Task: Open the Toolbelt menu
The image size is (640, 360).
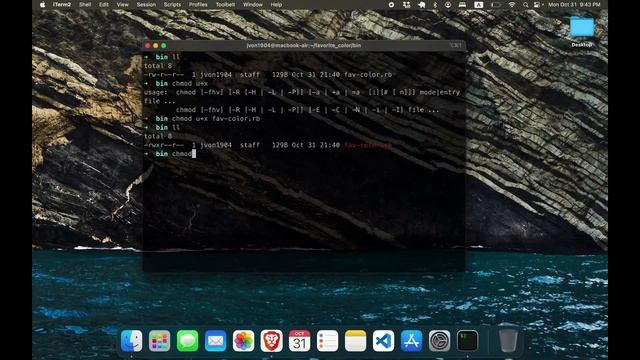Action: tap(225, 4)
